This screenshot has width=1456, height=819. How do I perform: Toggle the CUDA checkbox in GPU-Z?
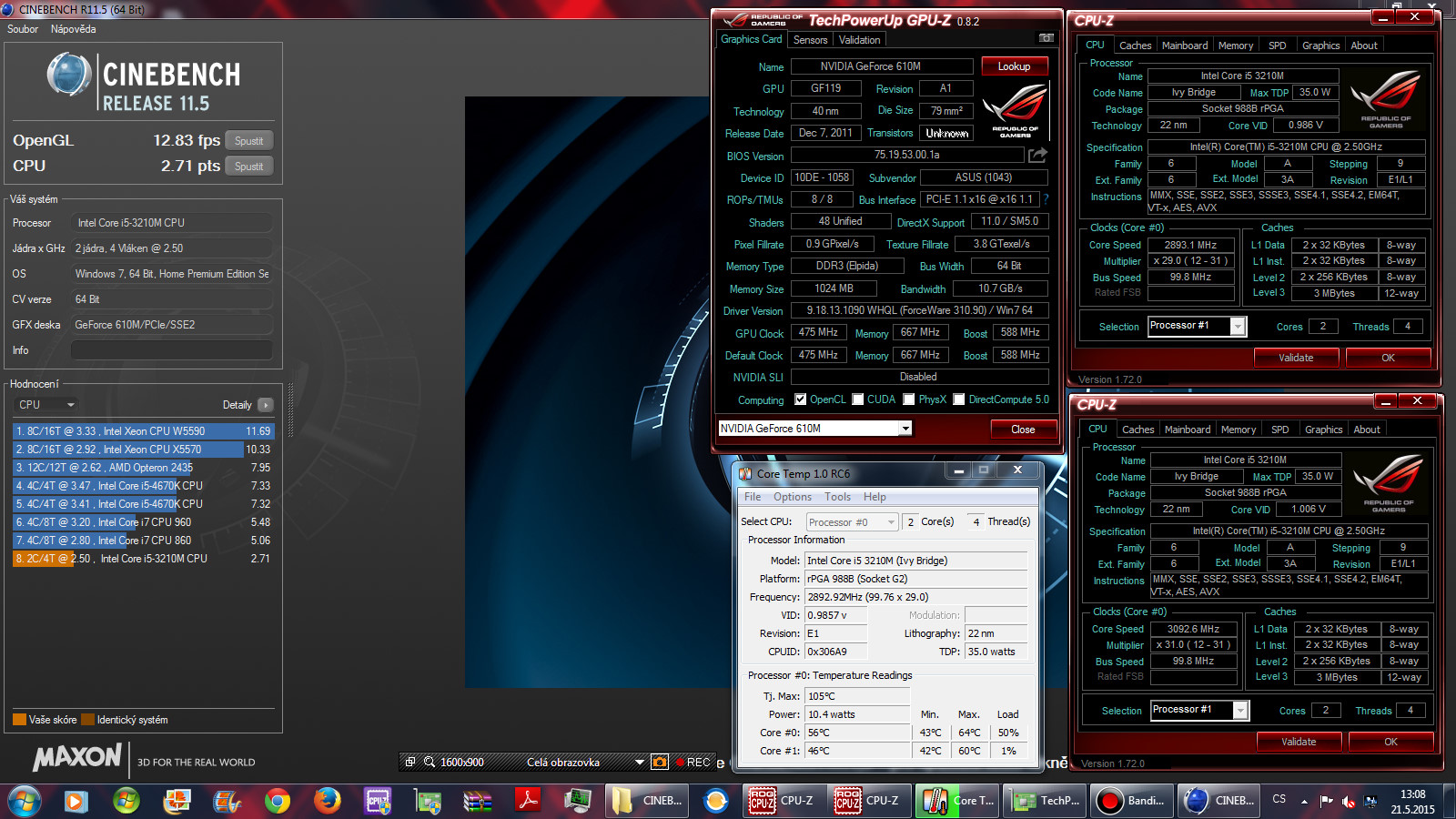pyautogui.click(x=857, y=399)
